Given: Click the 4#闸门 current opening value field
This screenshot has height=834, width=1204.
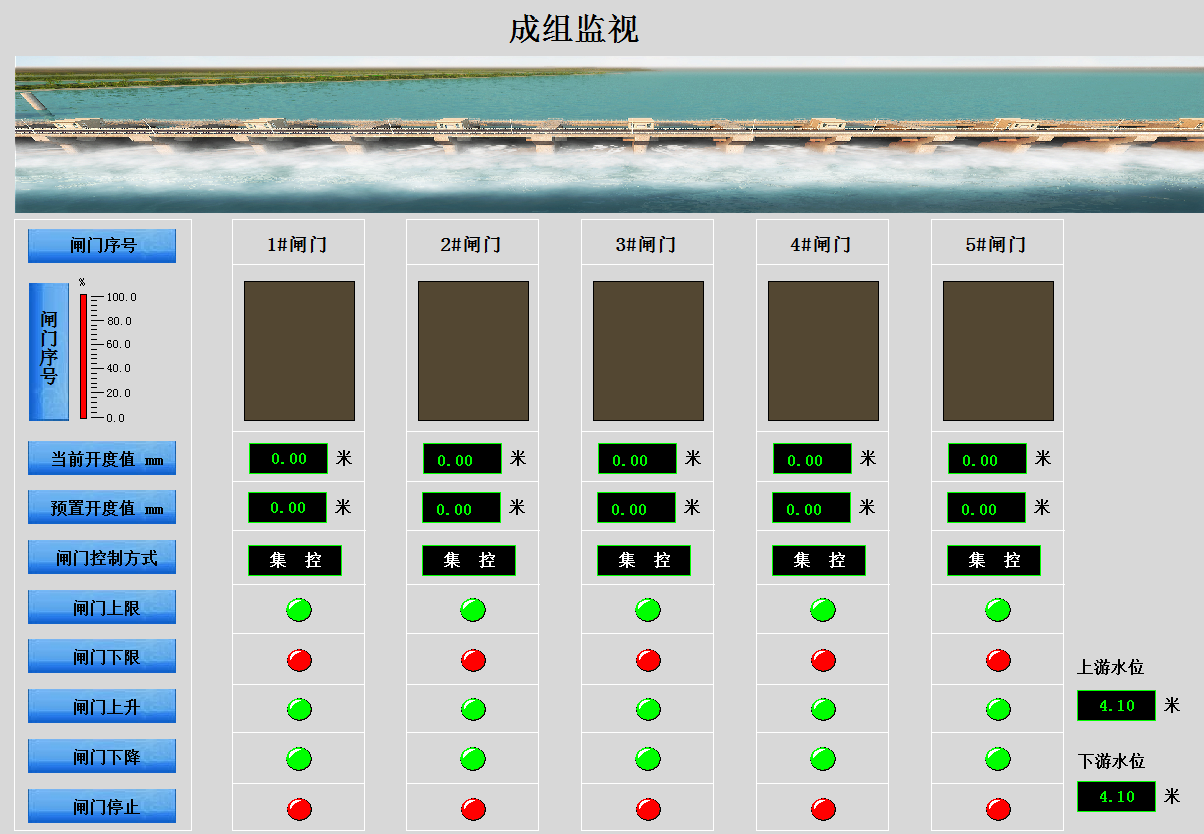Looking at the screenshot, I should click(812, 459).
